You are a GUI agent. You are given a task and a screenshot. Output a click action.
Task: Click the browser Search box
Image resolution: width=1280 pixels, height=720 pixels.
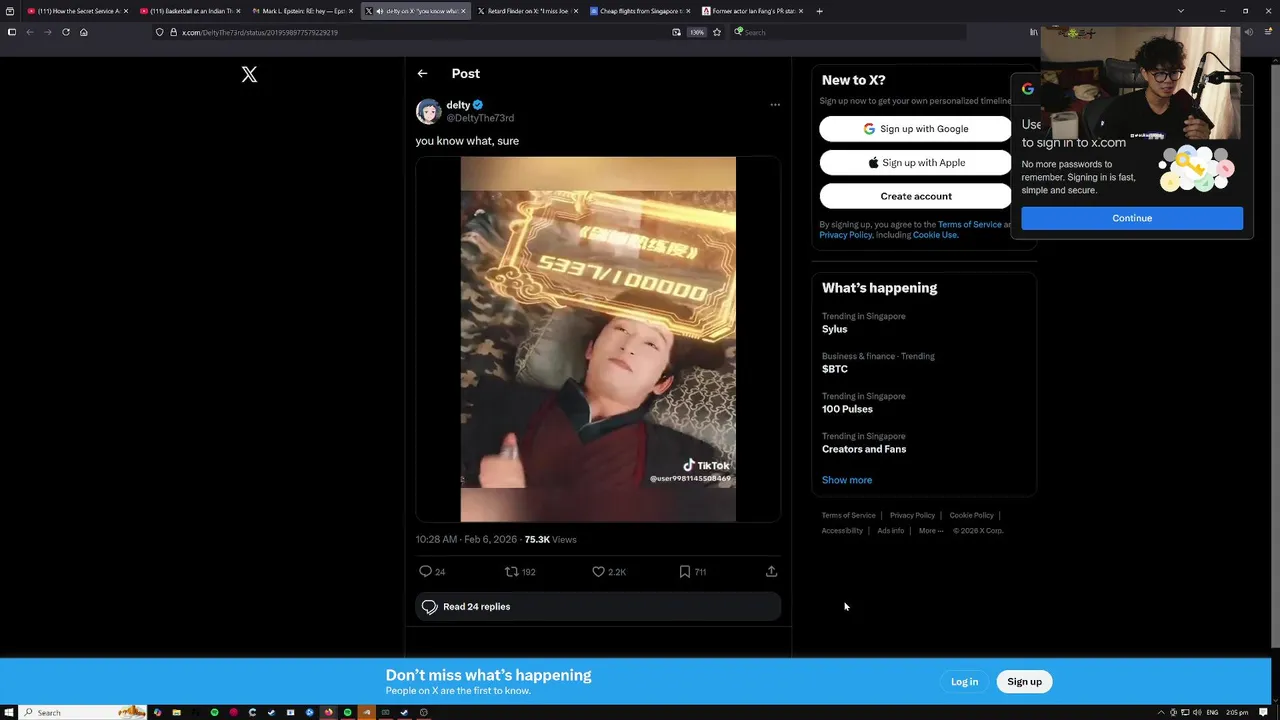click(x=848, y=32)
